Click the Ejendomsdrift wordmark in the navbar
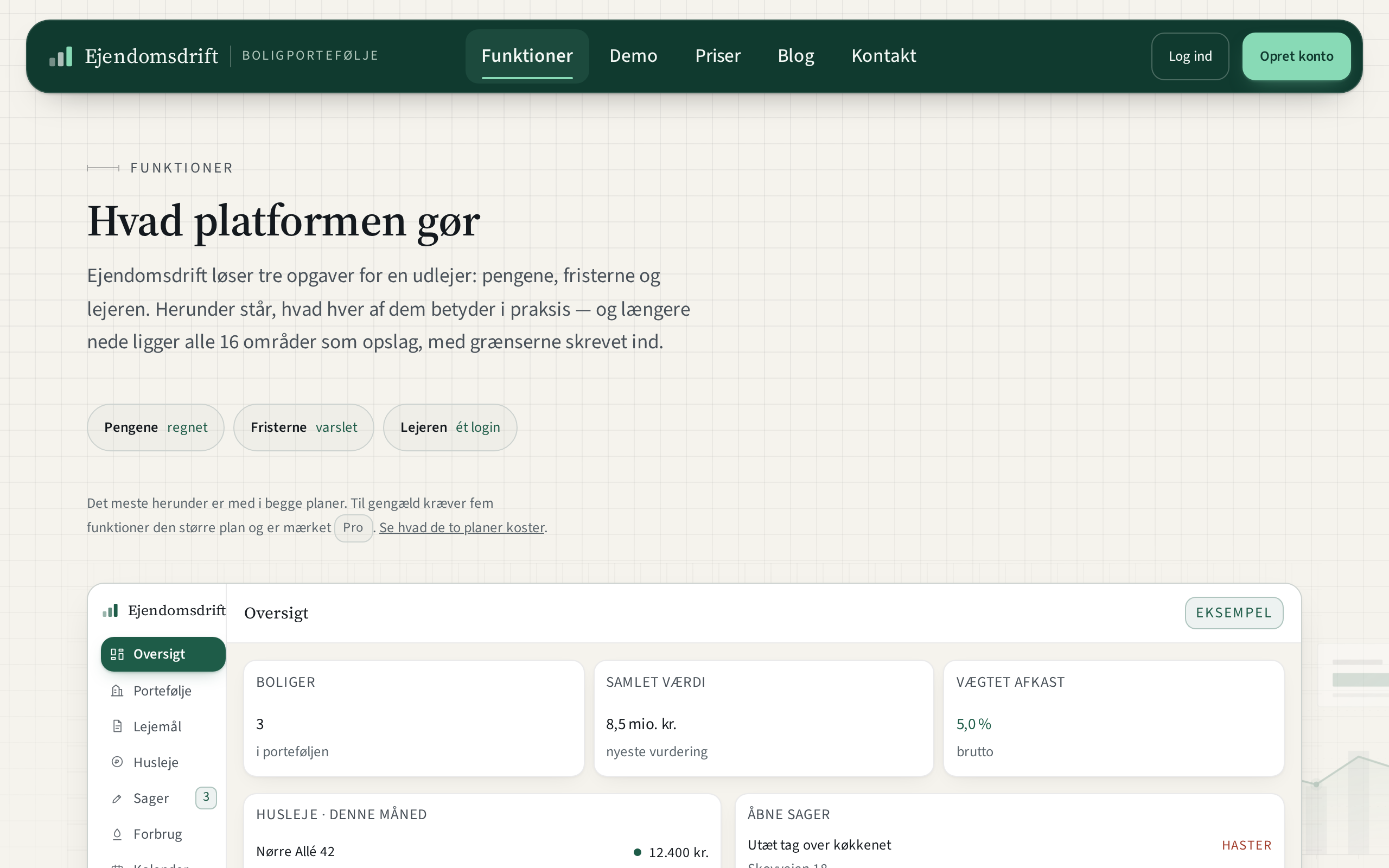 151,56
